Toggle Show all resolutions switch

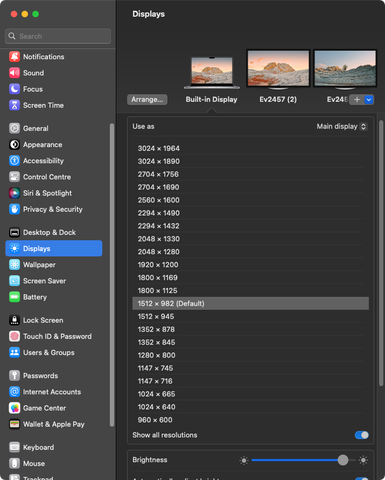pyautogui.click(x=362, y=435)
